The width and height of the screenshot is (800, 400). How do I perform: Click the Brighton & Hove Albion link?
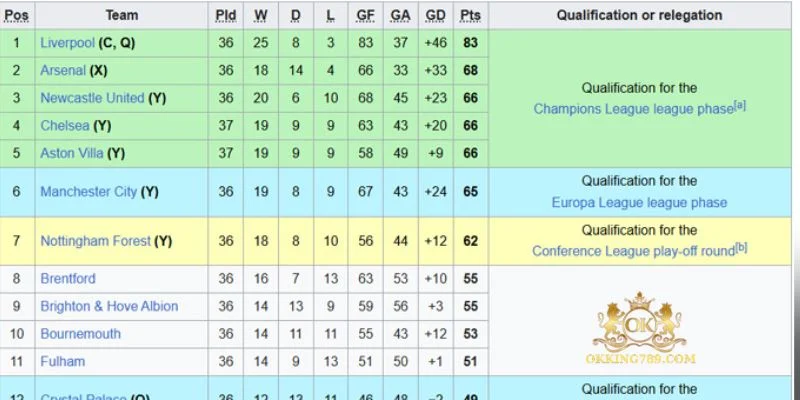[109, 306]
